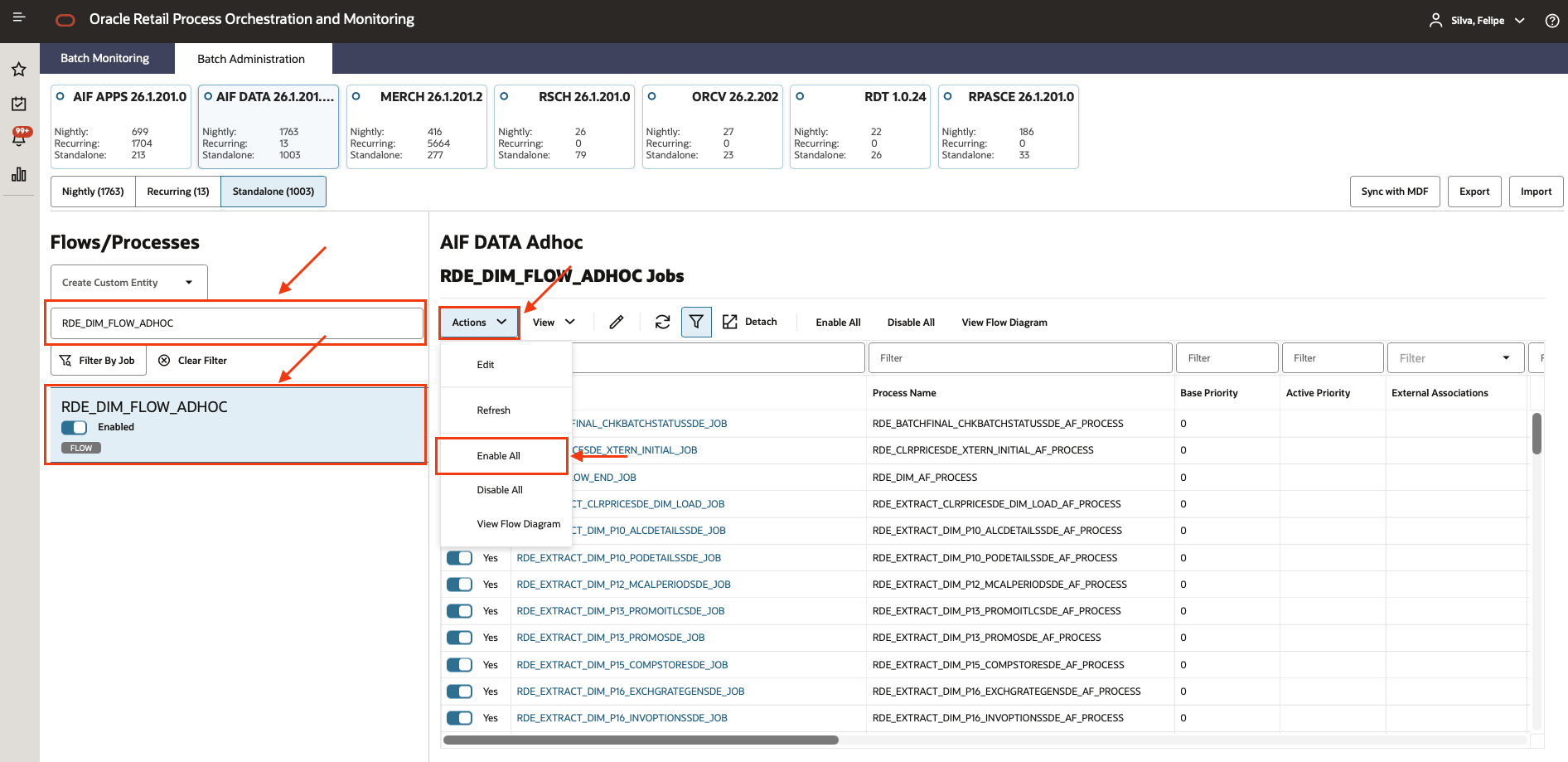Toggle the funnel filter icon
The width and height of the screenshot is (1568, 762).
pos(696,323)
